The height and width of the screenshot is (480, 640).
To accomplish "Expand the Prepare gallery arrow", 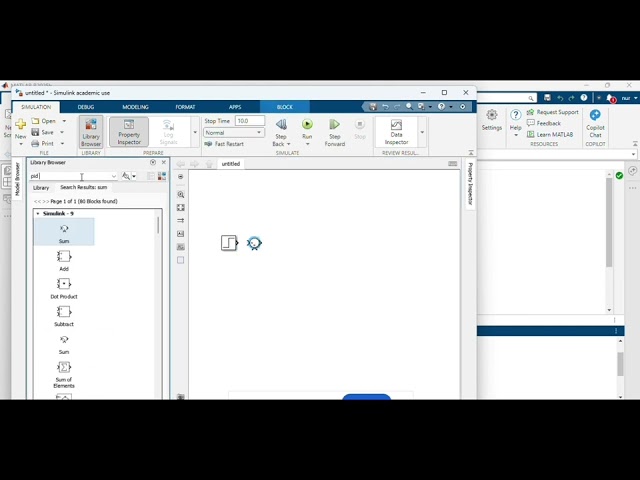I will (195, 132).
